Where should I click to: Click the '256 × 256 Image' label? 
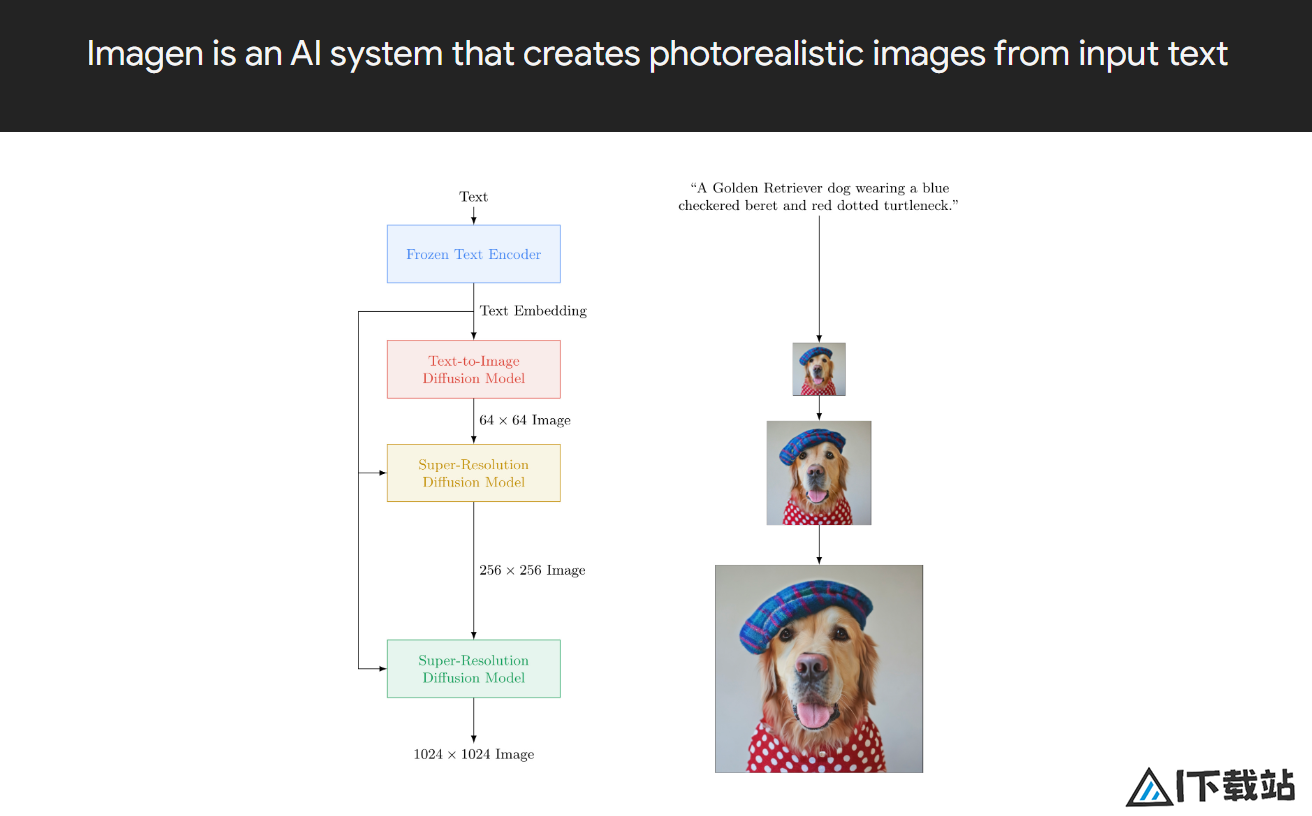[532, 570]
